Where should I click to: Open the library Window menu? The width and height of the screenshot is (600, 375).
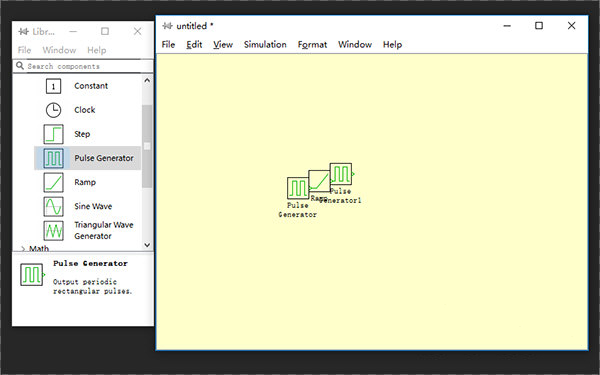coord(59,50)
